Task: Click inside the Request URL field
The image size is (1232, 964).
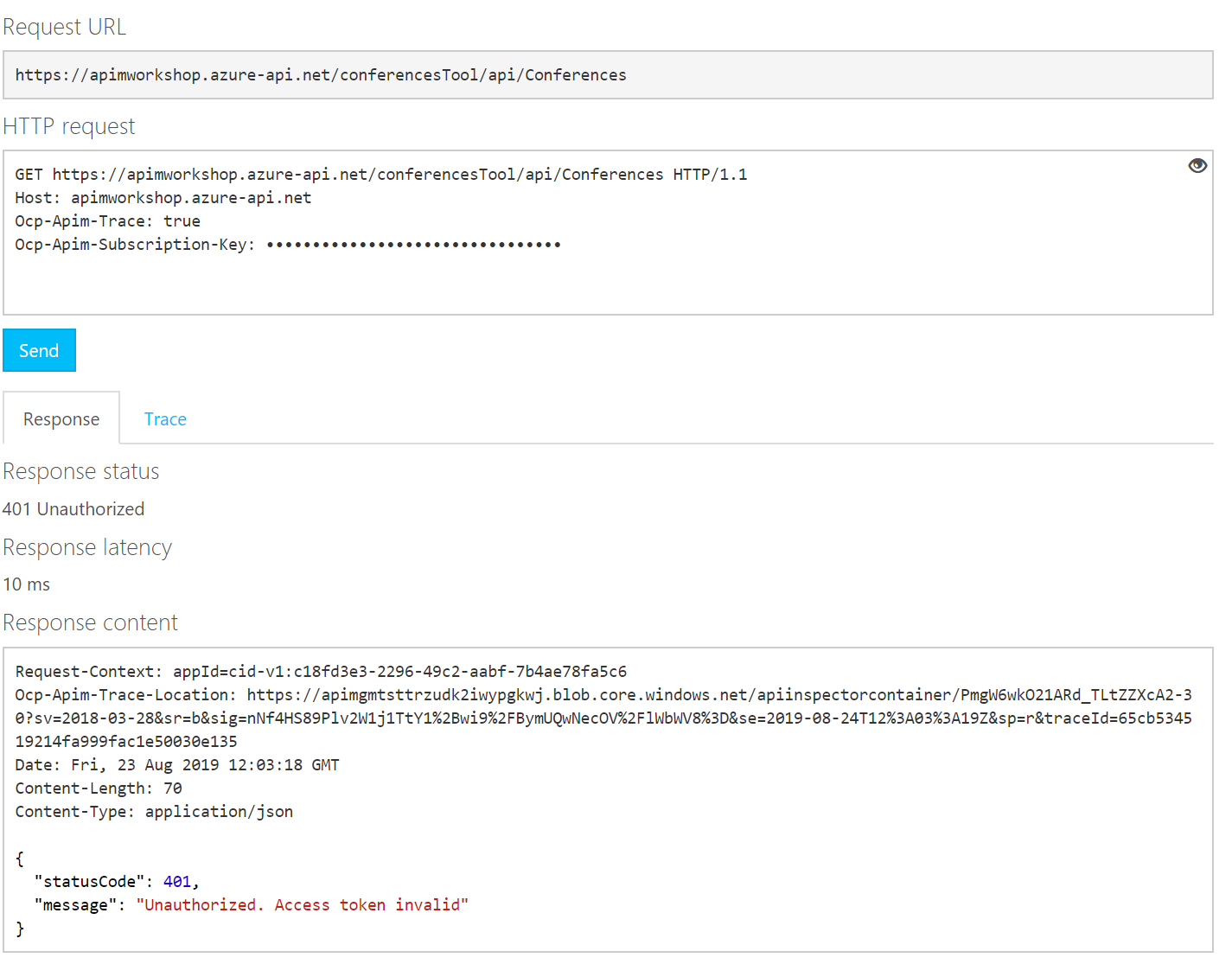Action: 605,75
